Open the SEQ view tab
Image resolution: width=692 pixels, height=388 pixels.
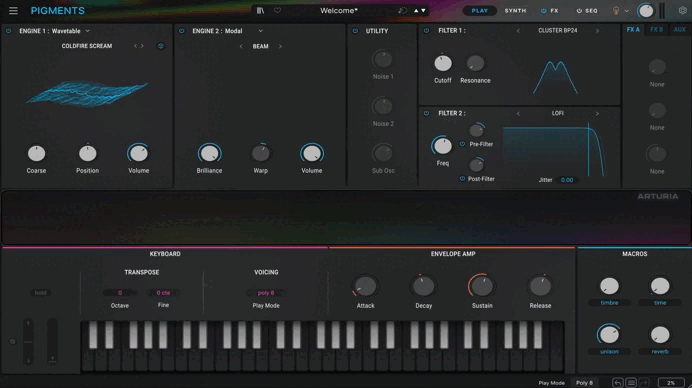[x=591, y=11]
